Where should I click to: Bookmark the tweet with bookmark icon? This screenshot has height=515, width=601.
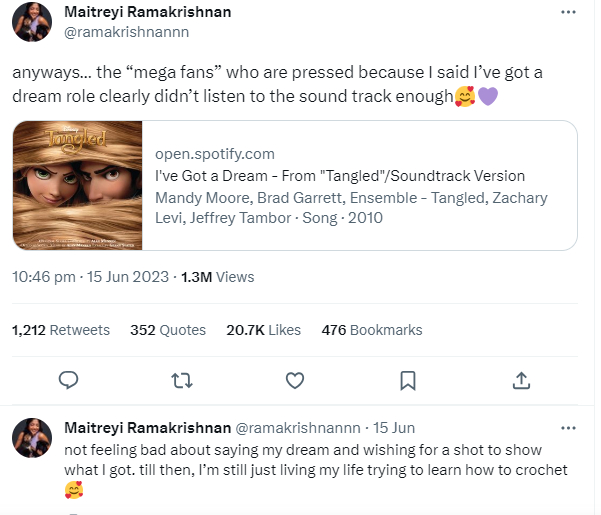[x=408, y=380]
